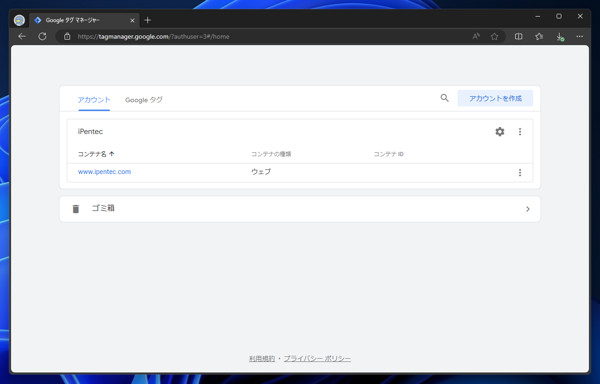View site information lock icon
This screenshot has height=384, width=600.
(67, 36)
